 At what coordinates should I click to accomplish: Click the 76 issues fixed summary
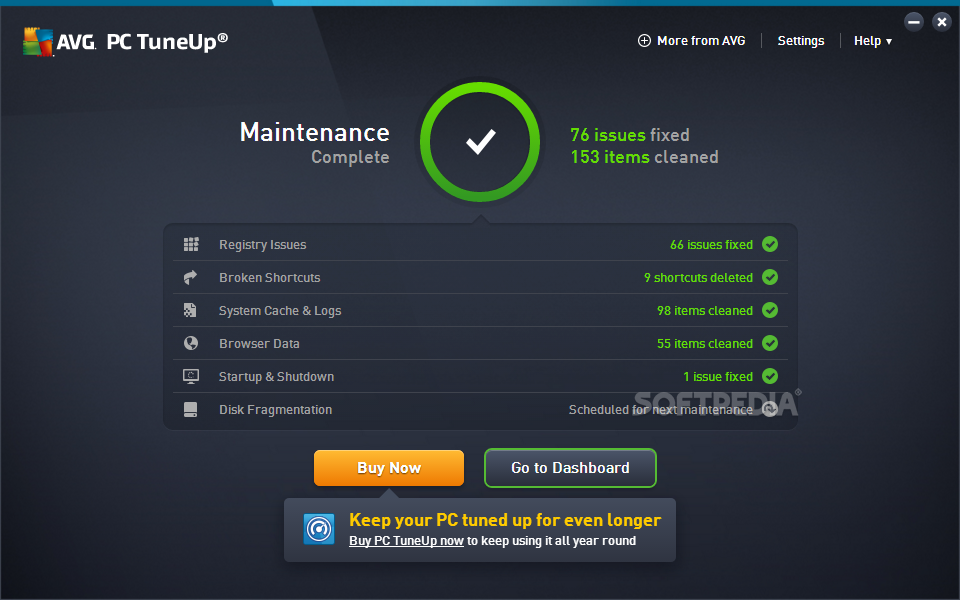[x=629, y=135]
